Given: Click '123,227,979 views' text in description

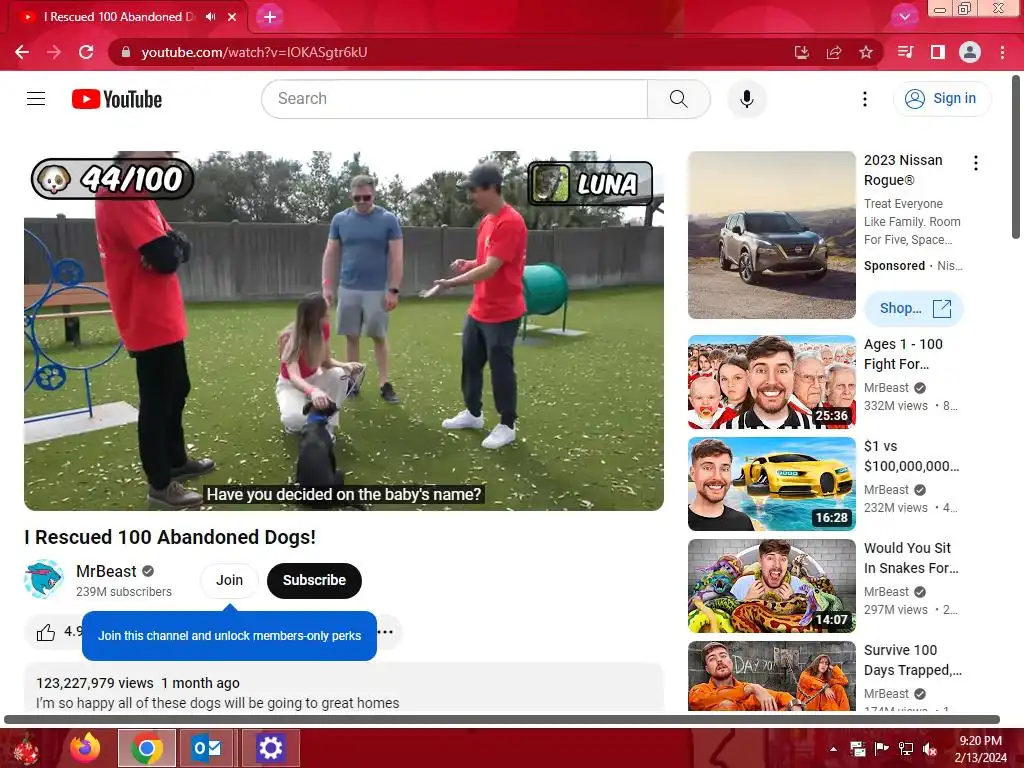Looking at the screenshot, I should point(95,683).
